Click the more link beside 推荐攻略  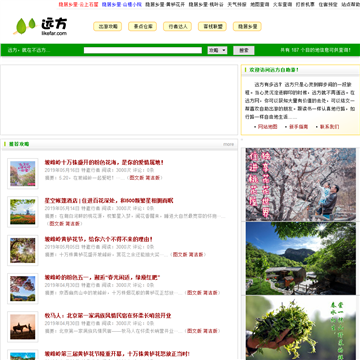pos(229,144)
